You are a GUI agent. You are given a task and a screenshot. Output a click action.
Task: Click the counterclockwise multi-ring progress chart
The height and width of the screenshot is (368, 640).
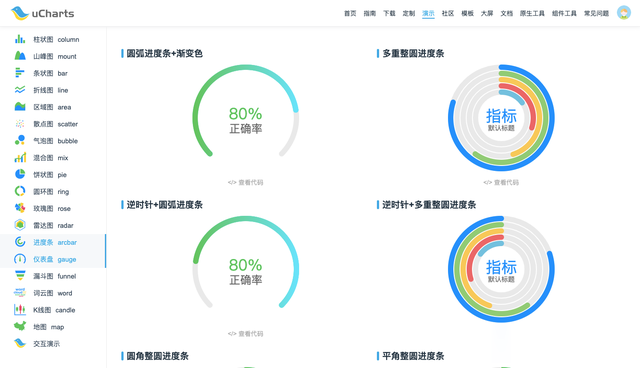coord(501,269)
